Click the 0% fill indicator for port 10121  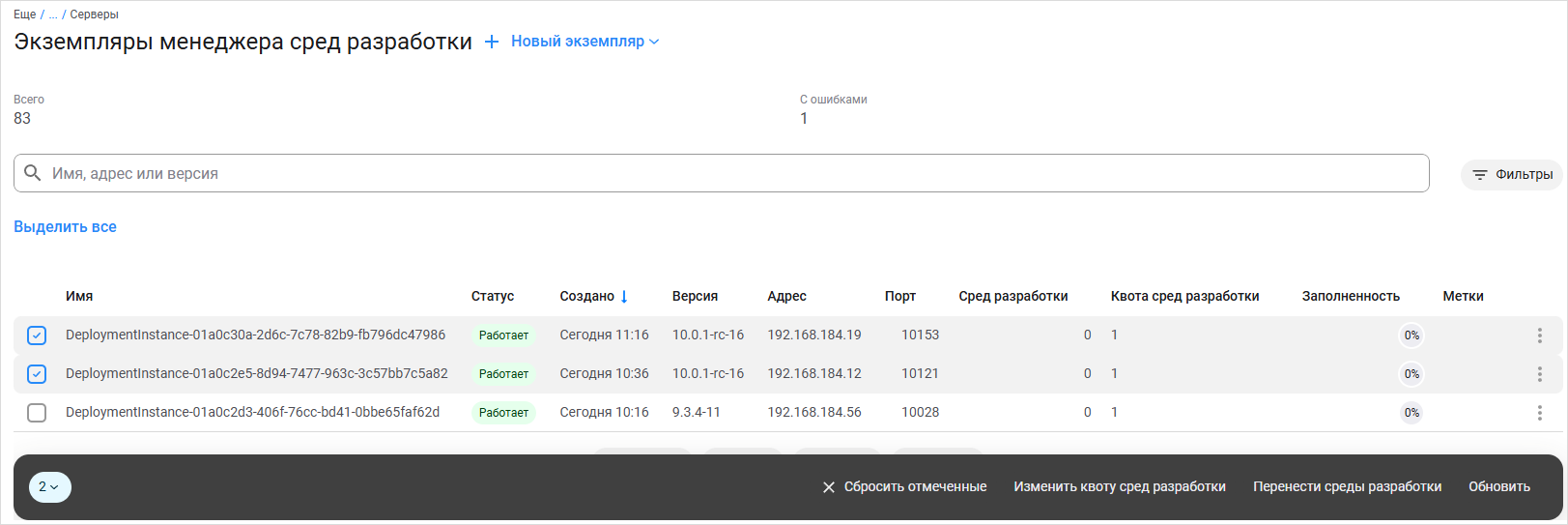coord(1411,374)
